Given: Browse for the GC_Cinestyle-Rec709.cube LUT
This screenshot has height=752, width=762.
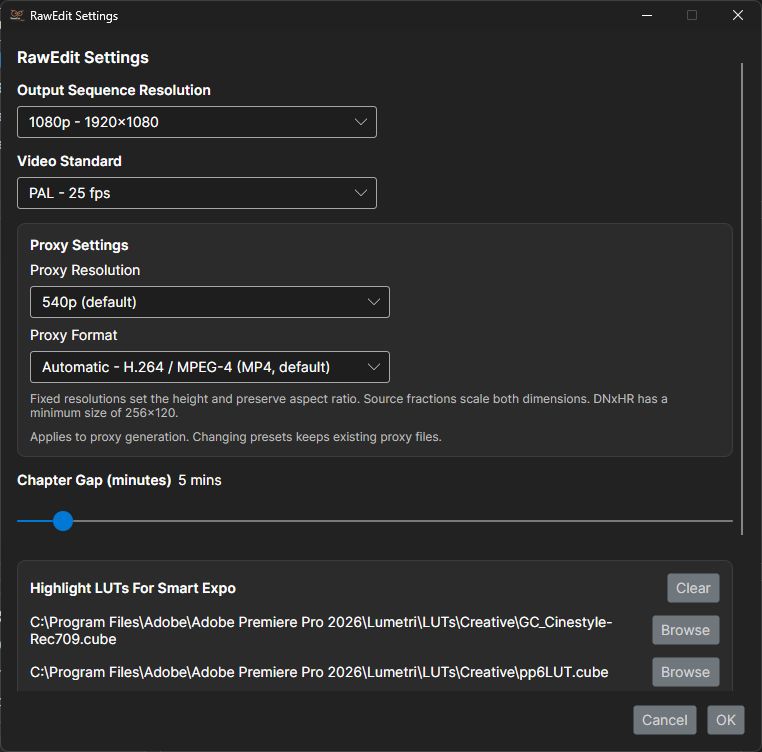Looking at the screenshot, I should (685, 630).
